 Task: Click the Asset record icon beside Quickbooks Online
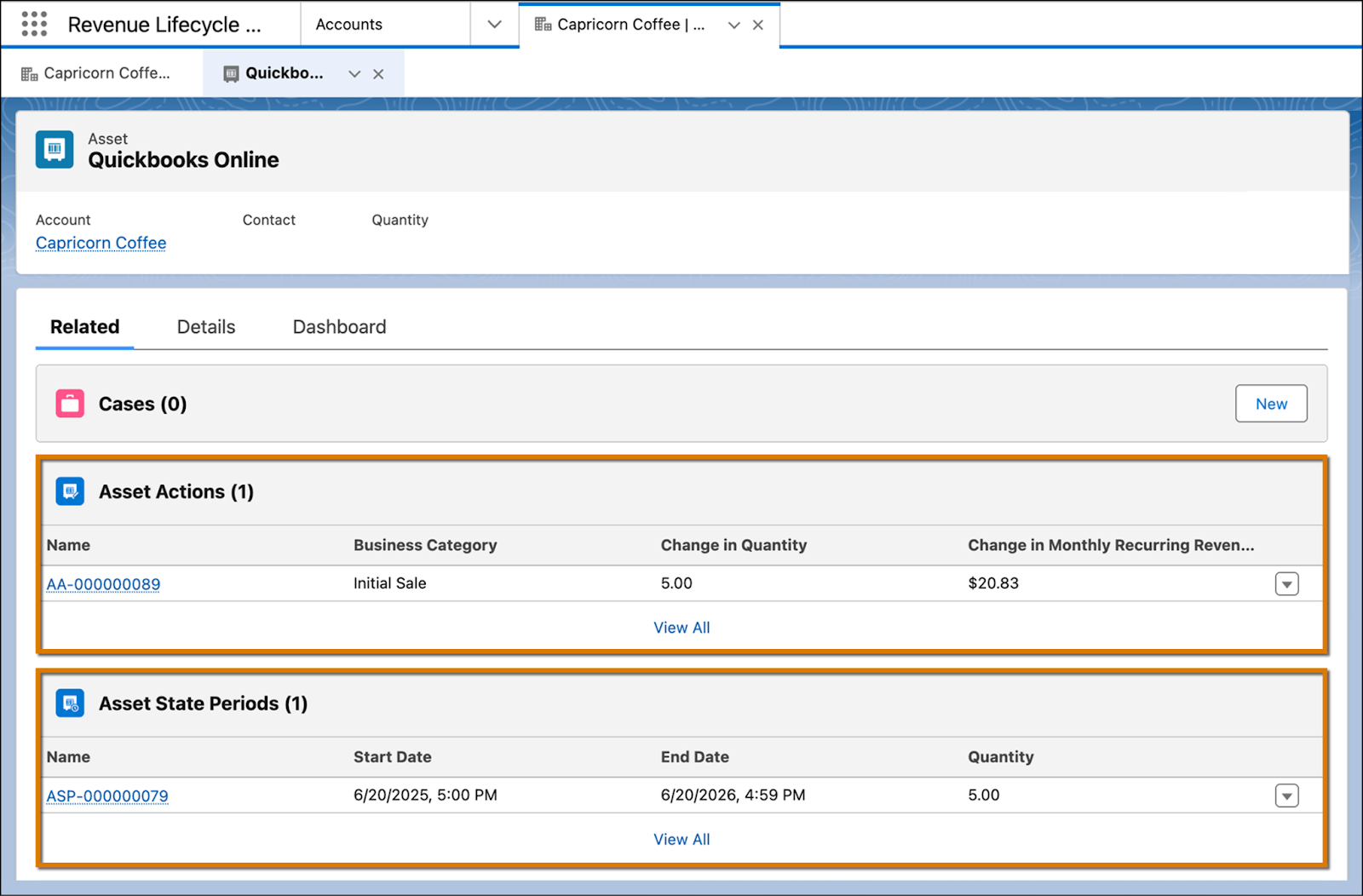pyautogui.click(x=55, y=150)
